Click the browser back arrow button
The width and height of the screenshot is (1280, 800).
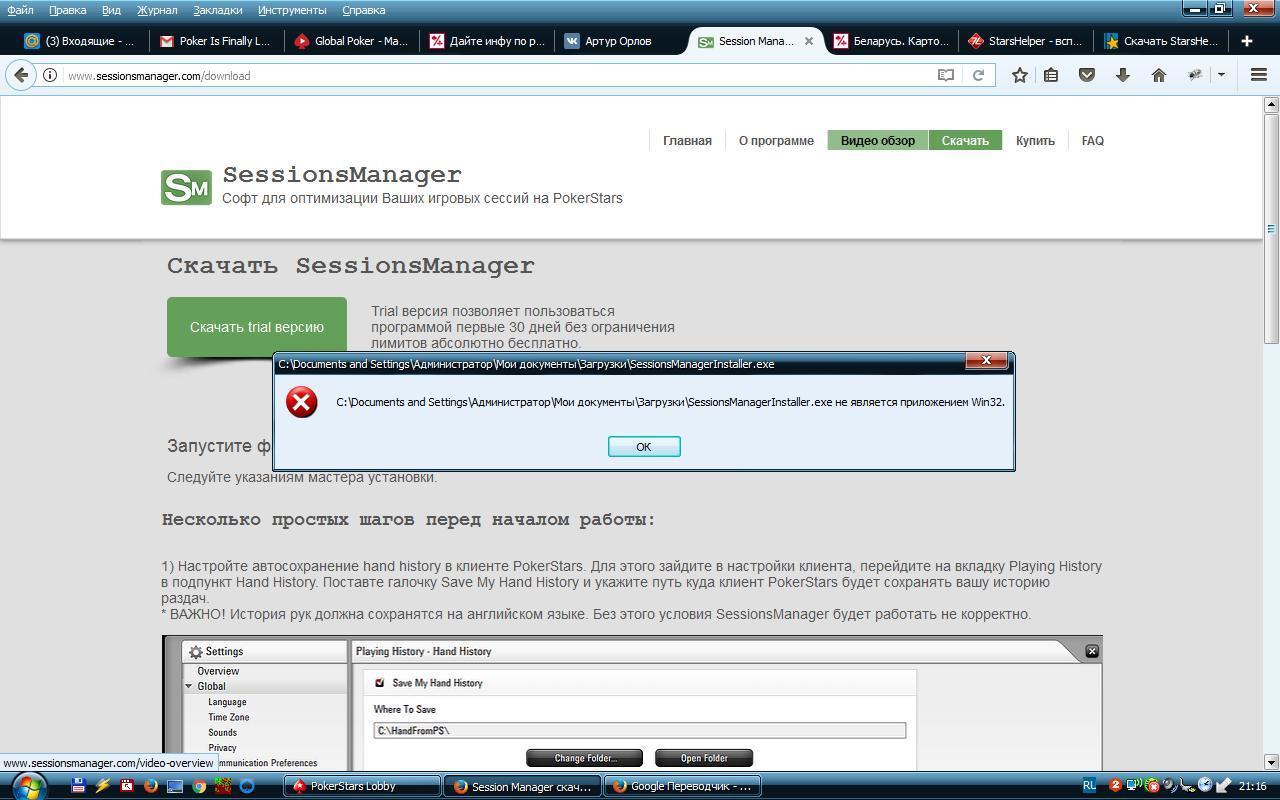tap(21, 75)
